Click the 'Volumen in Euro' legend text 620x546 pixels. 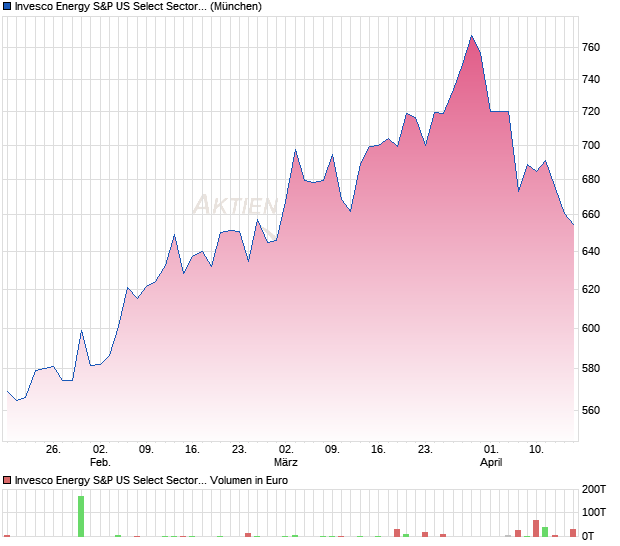(249, 480)
